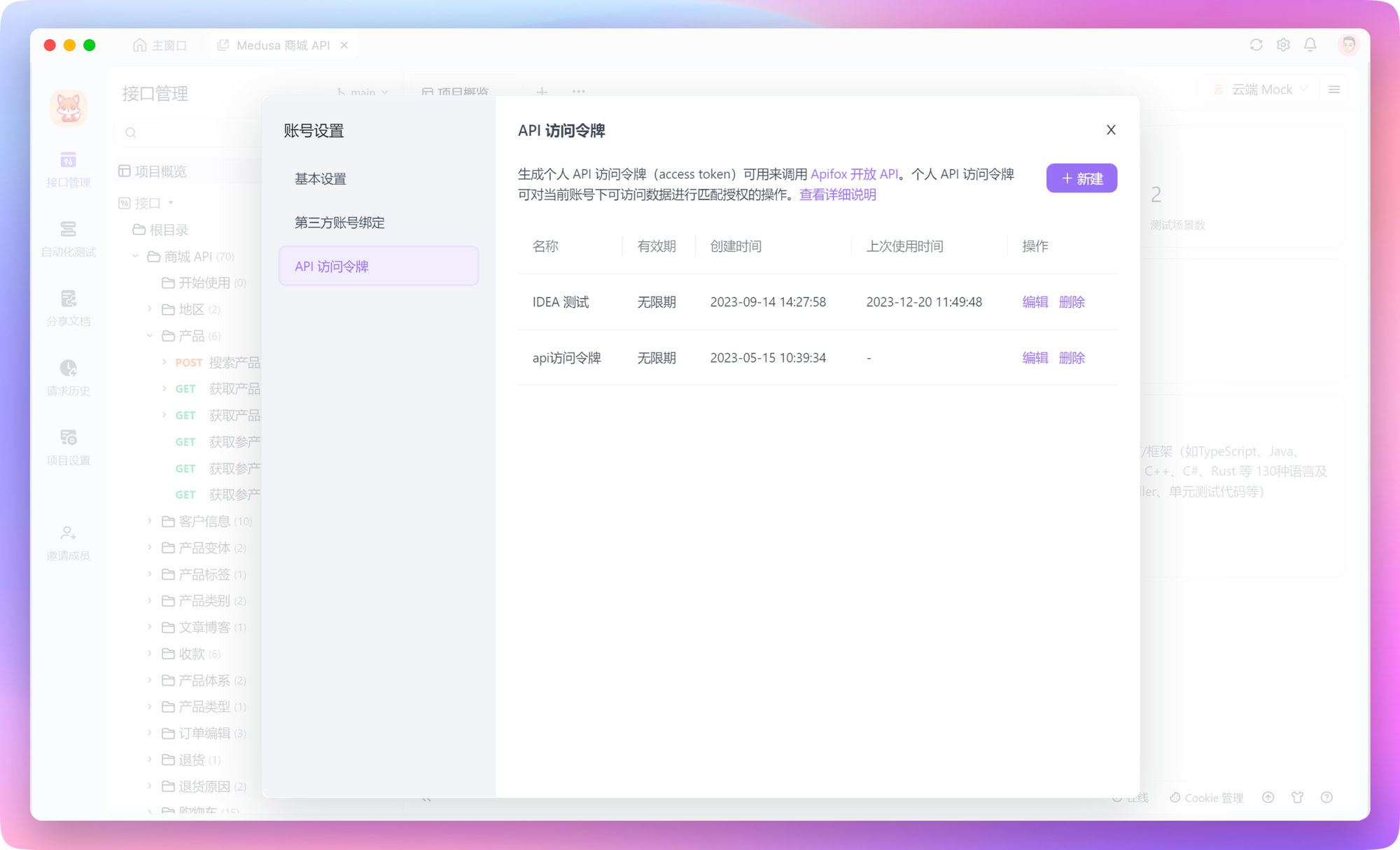Screen dimensions: 1400x850
Task: Open the tab more options ellipsis
Action: pos(578,91)
